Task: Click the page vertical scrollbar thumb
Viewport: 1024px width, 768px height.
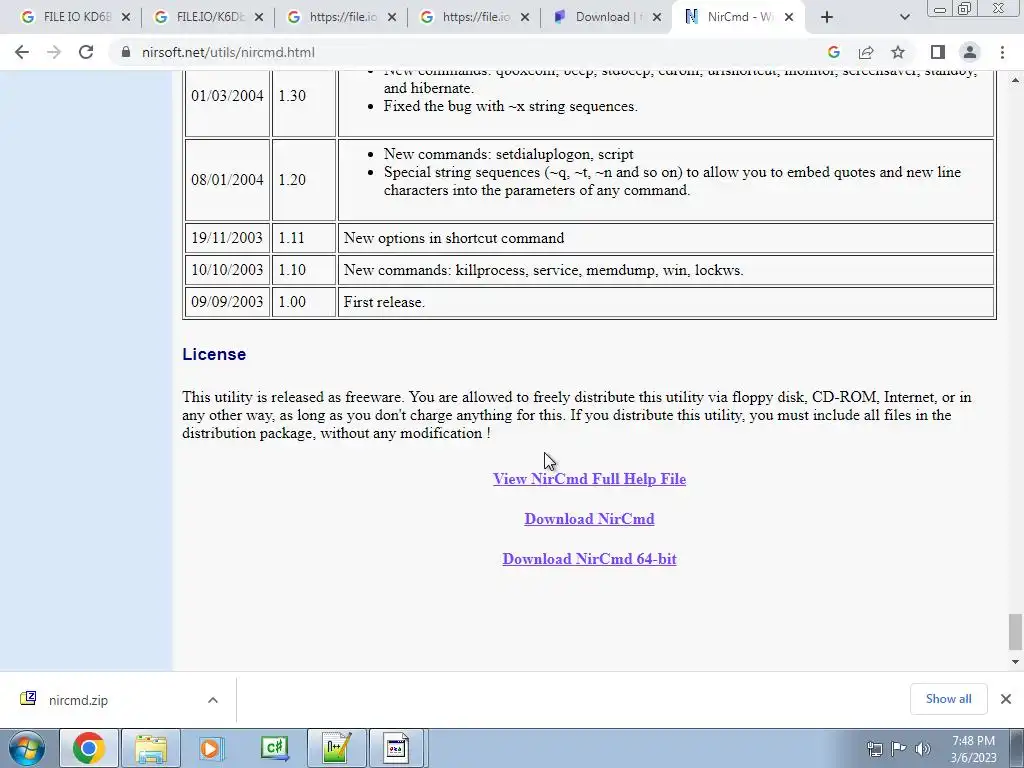Action: click(1015, 632)
